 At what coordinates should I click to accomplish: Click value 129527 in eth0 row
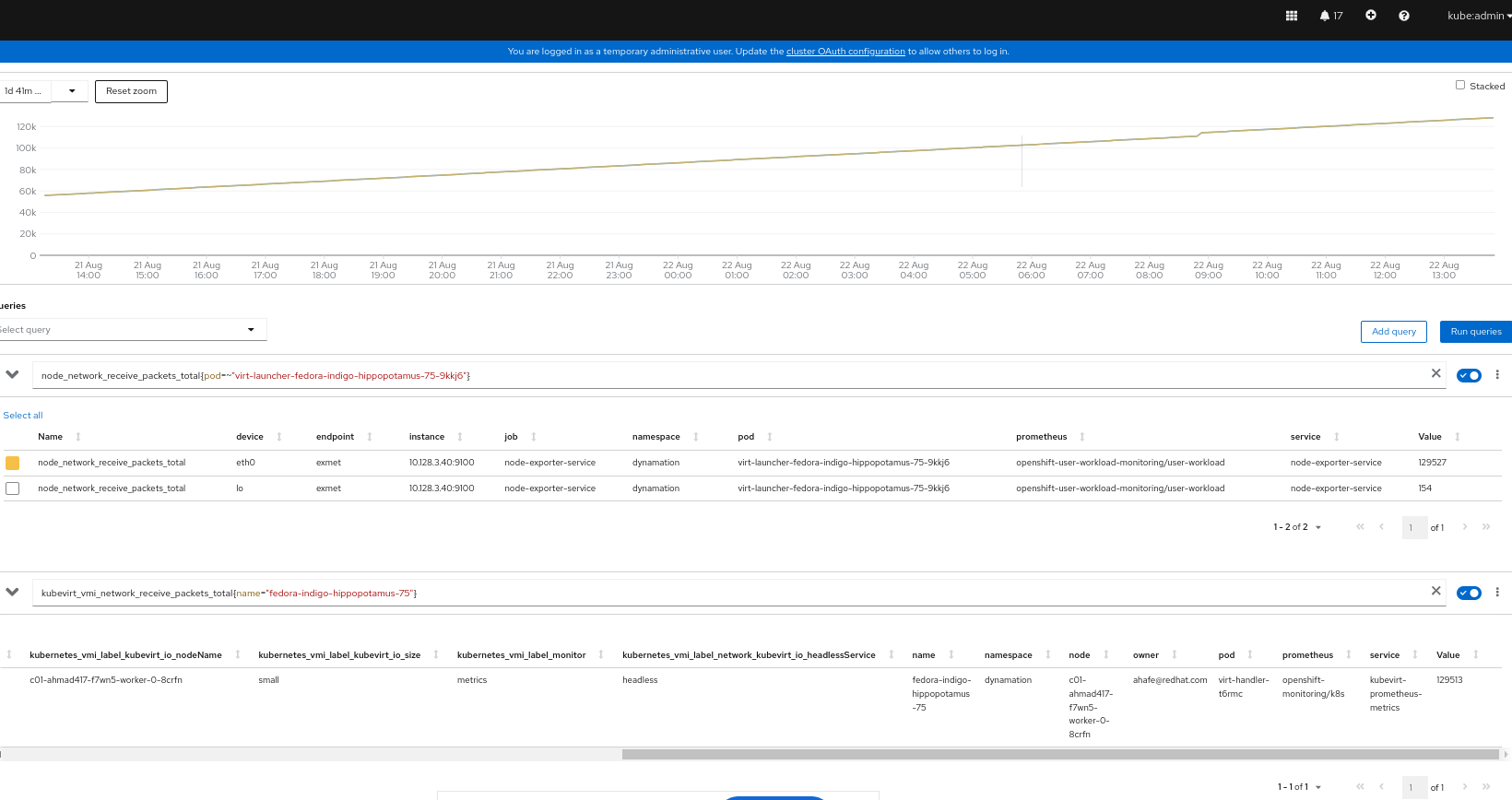1432,463
